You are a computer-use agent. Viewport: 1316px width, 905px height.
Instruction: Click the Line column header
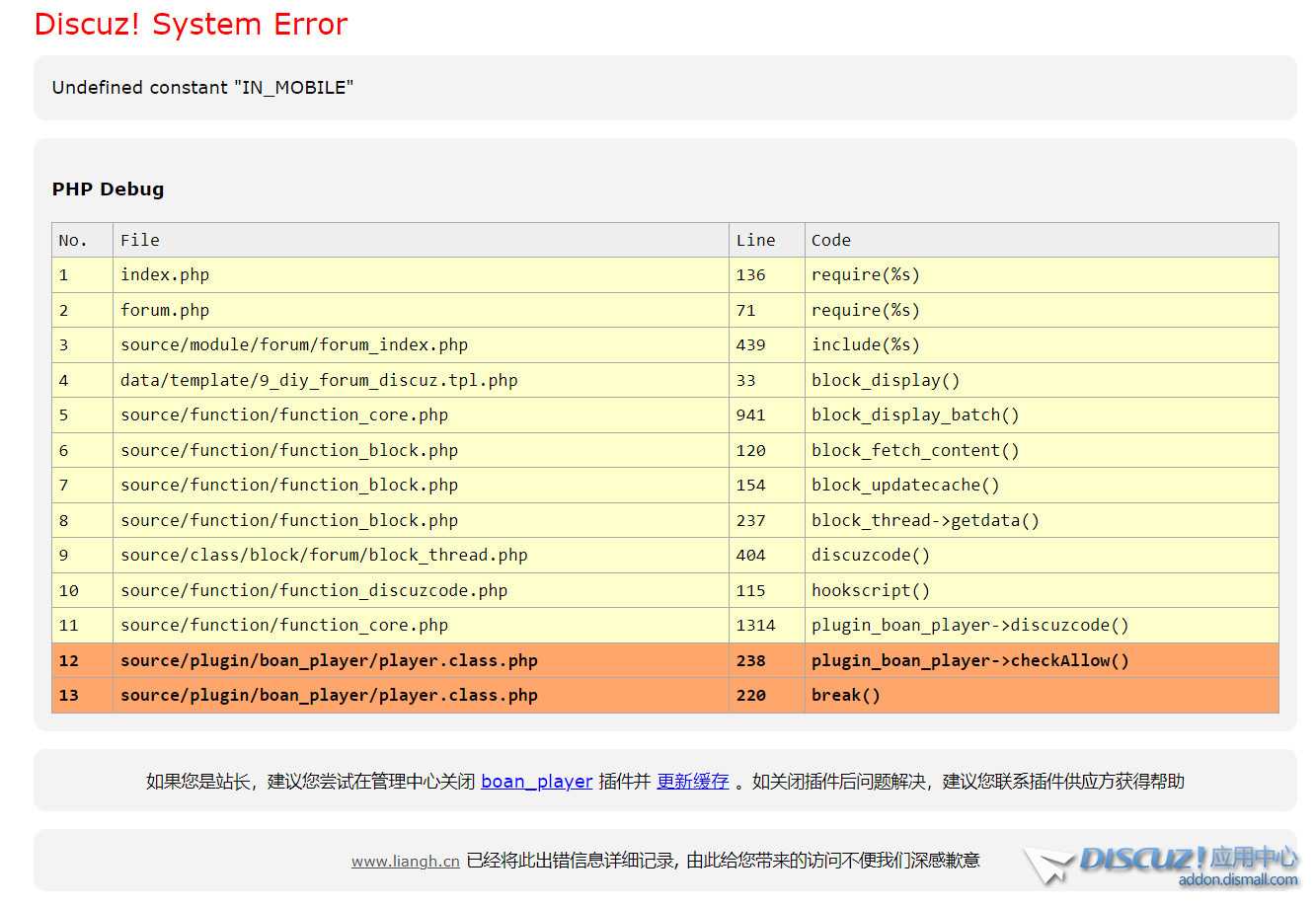(x=755, y=240)
